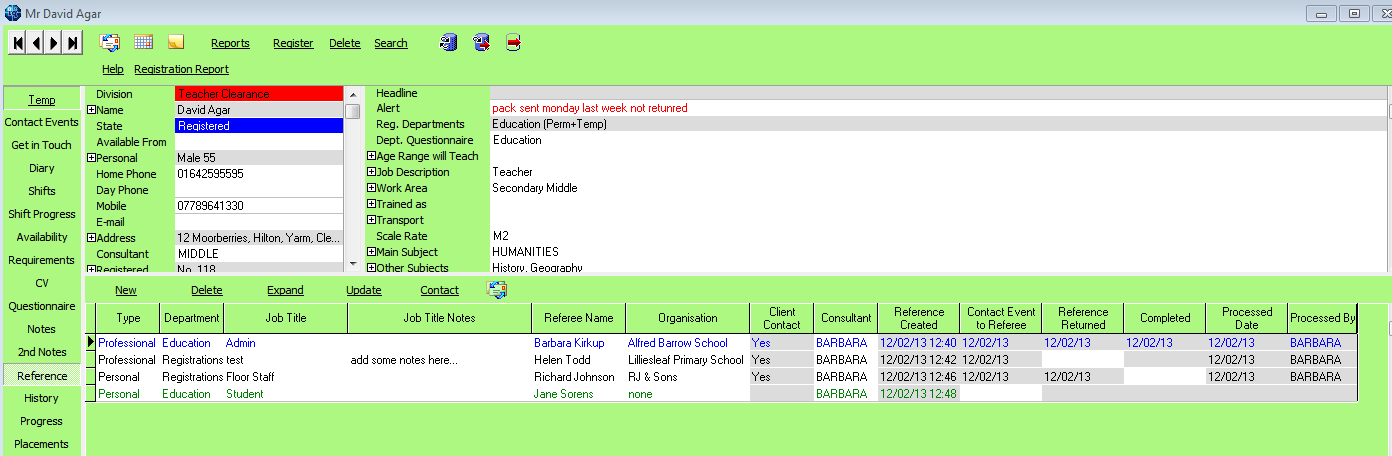Expand the Address field
Image resolution: width=1392 pixels, height=456 pixels.
(91, 238)
